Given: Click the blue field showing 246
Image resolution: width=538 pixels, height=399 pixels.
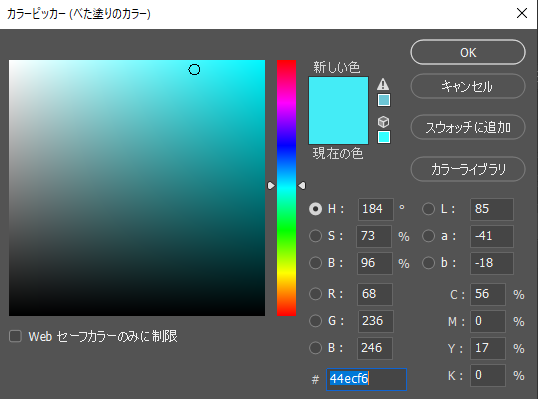Looking at the screenshot, I should click(x=375, y=348).
